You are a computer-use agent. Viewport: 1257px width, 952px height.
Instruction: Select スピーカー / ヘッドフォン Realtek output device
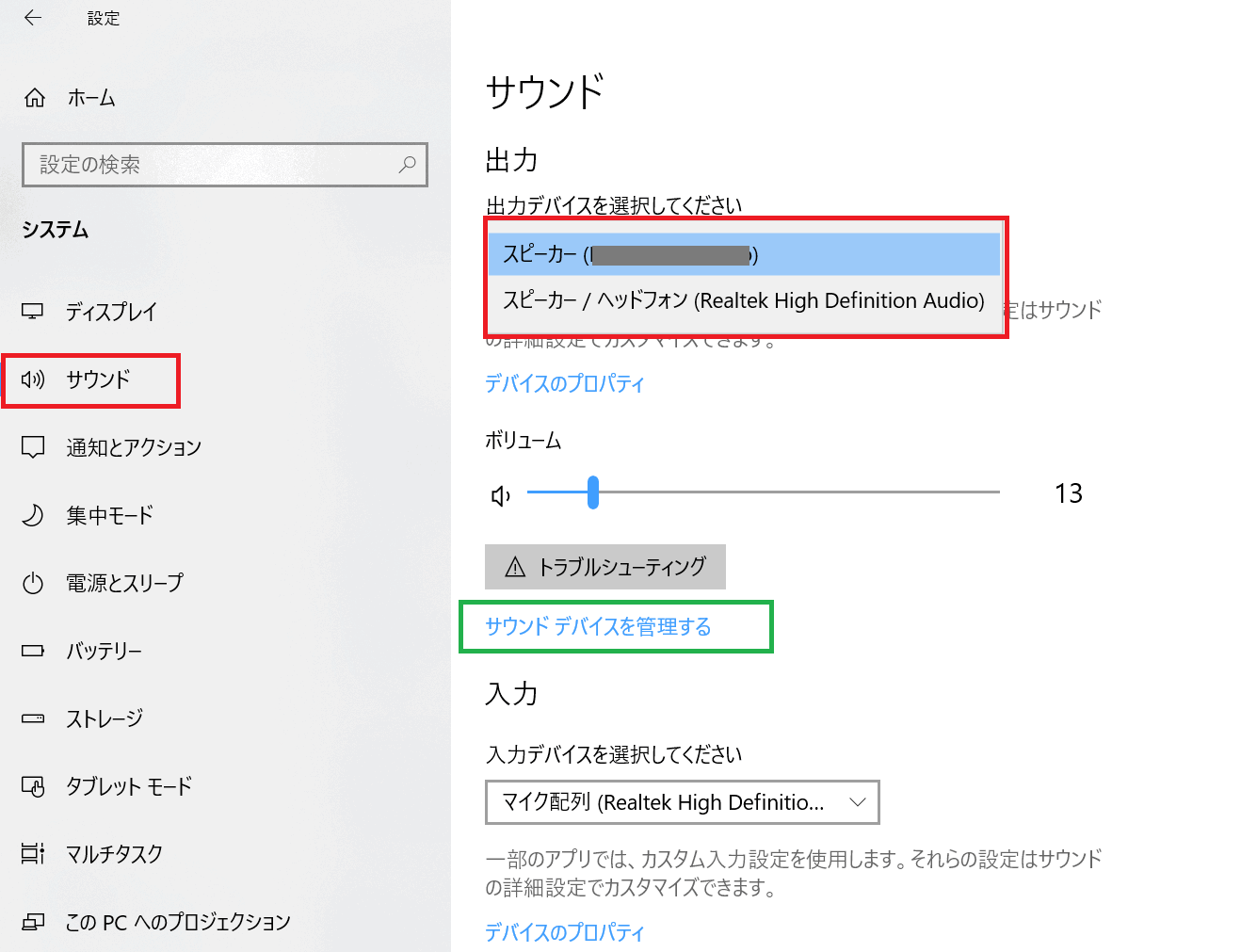pos(744,300)
